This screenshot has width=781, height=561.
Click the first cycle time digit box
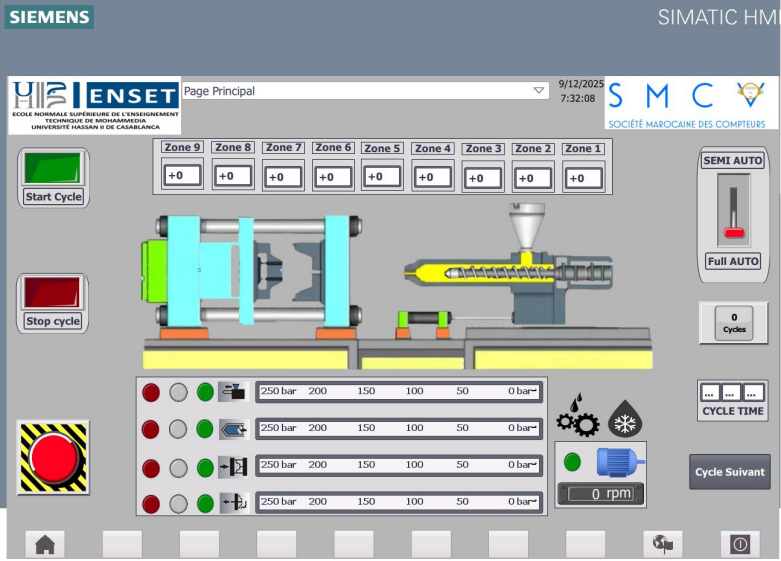[709, 393]
